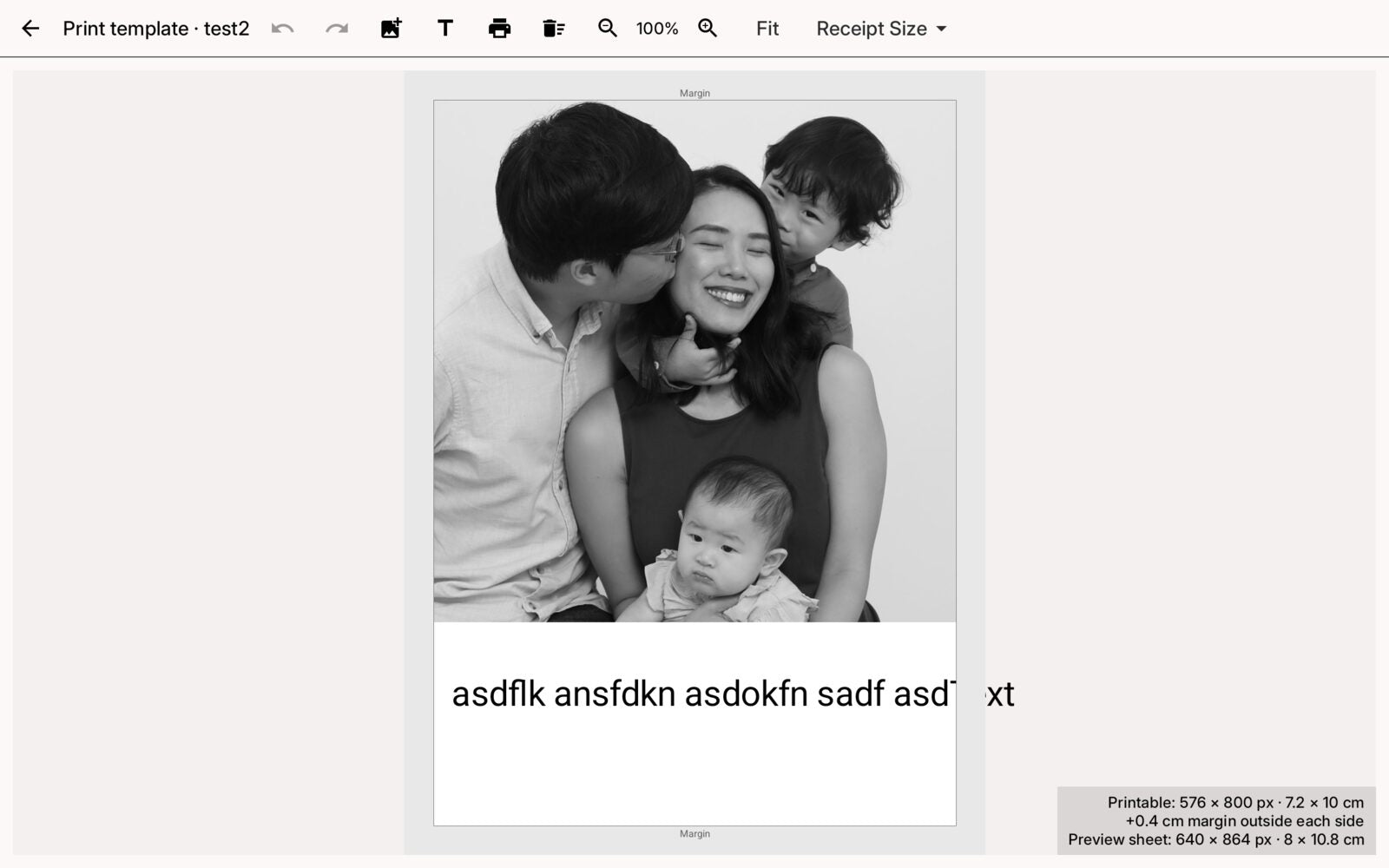The image size is (1389, 868).
Task: Open the Receipt Size dropdown
Action: point(881,29)
